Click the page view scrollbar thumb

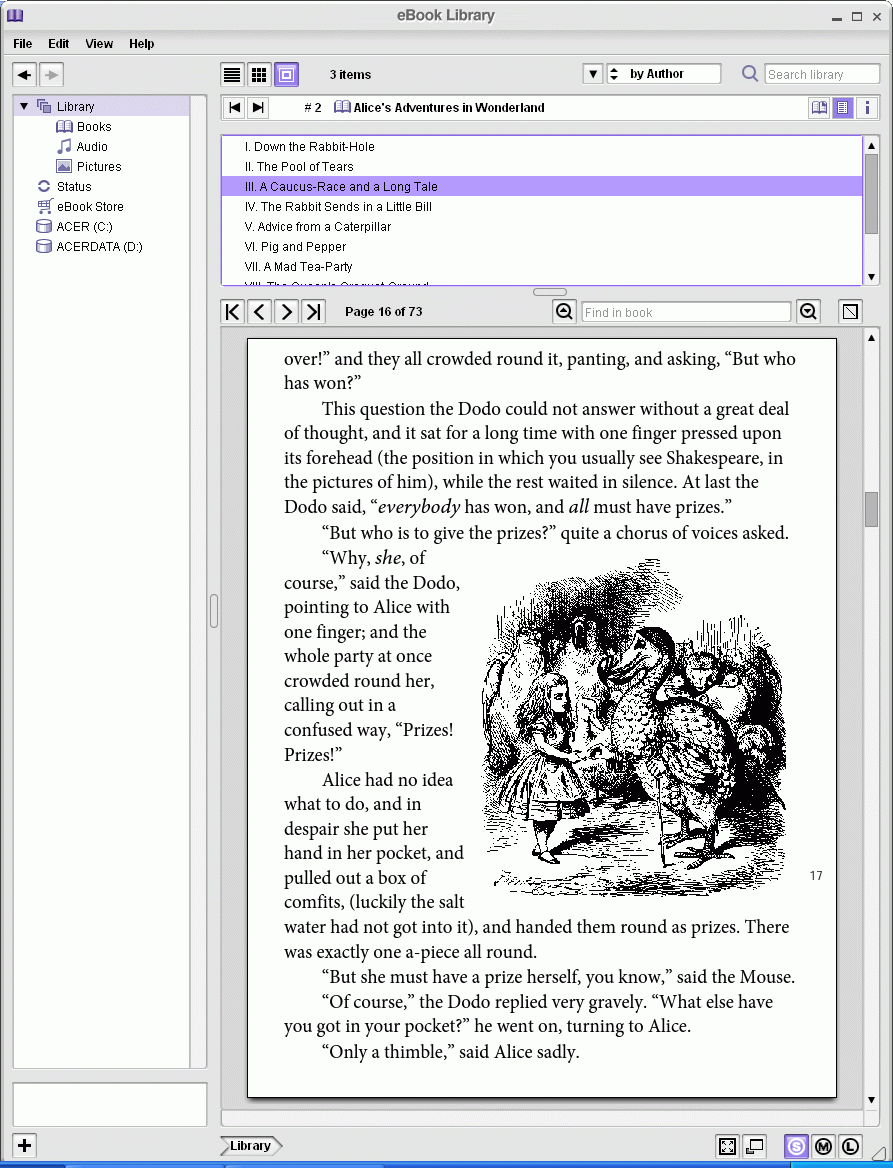pyautogui.click(x=871, y=510)
